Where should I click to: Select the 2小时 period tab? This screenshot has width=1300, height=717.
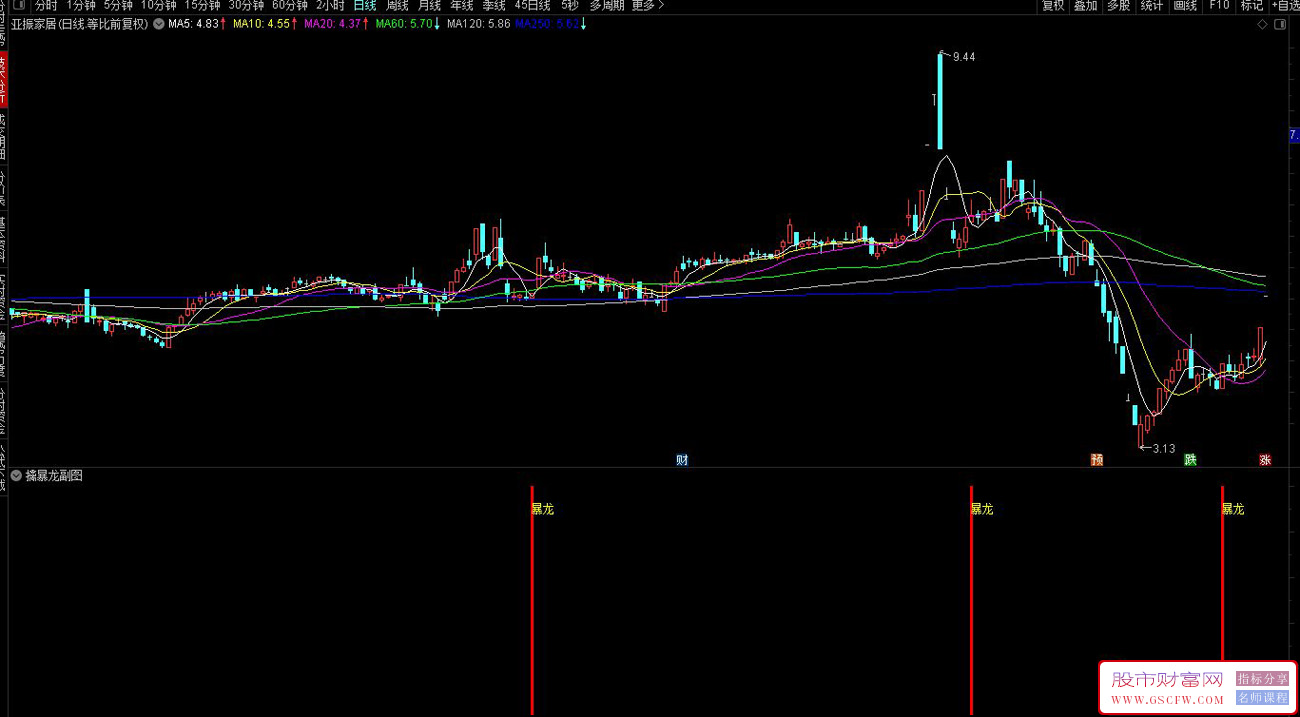pos(330,5)
